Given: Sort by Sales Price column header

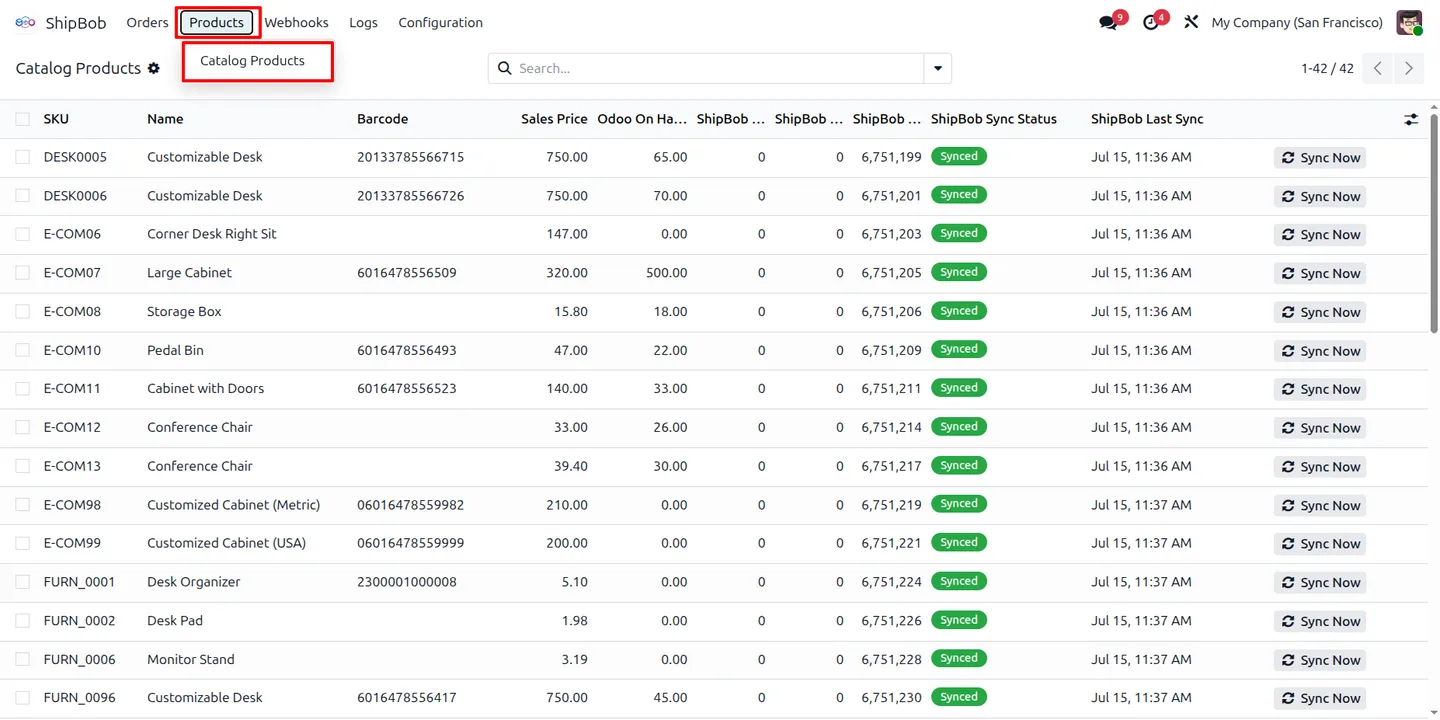Looking at the screenshot, I should click(554, 119).
